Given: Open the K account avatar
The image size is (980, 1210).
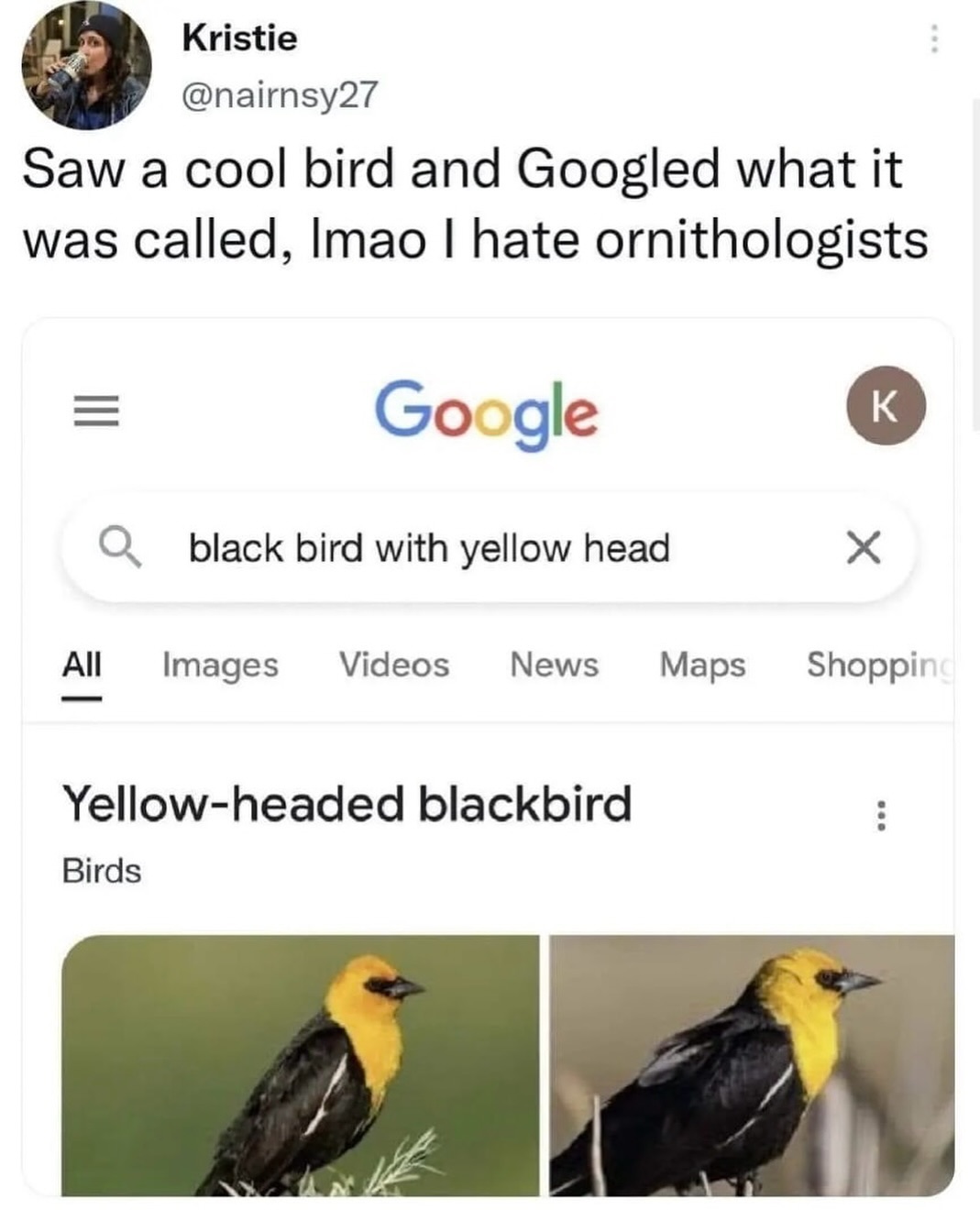Looking at the screenshot, I should click(885, 405).
